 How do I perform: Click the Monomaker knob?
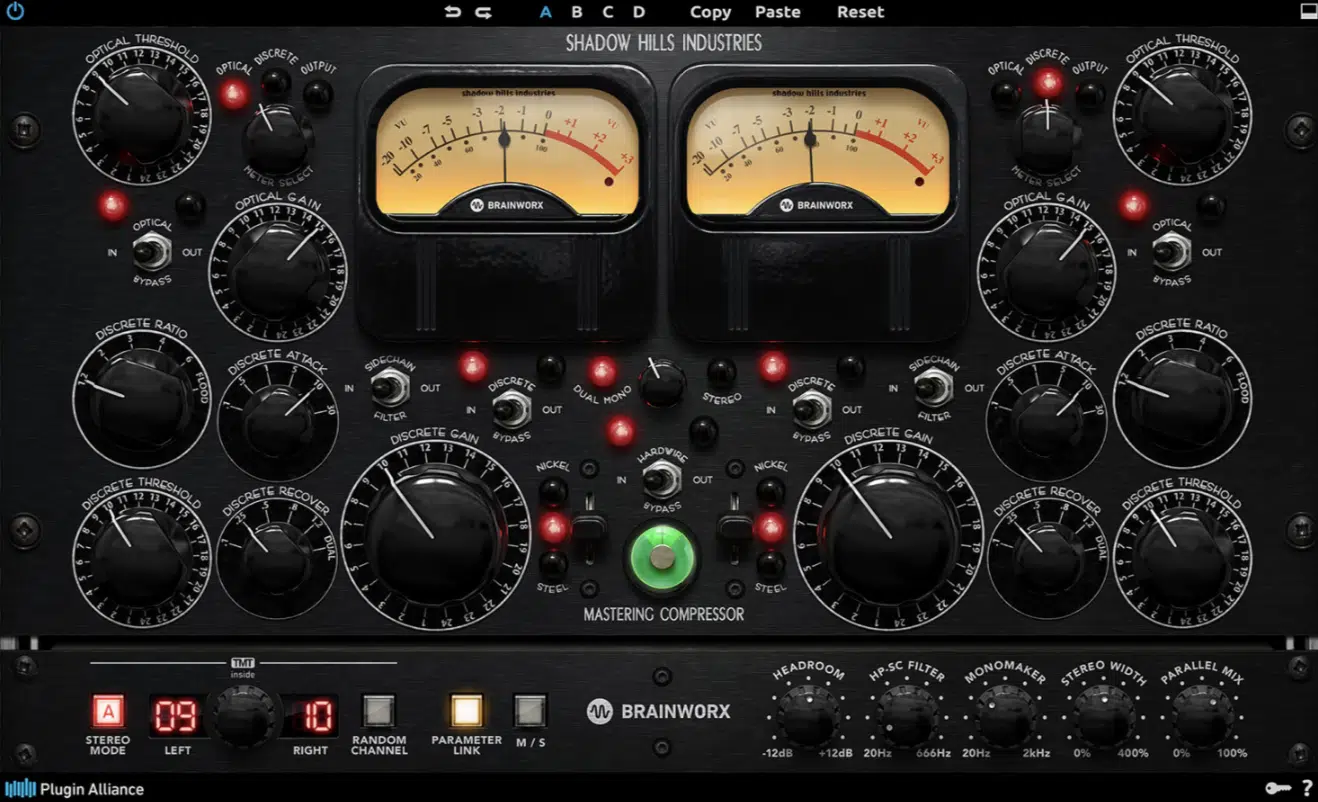(x=1005, y=716)
